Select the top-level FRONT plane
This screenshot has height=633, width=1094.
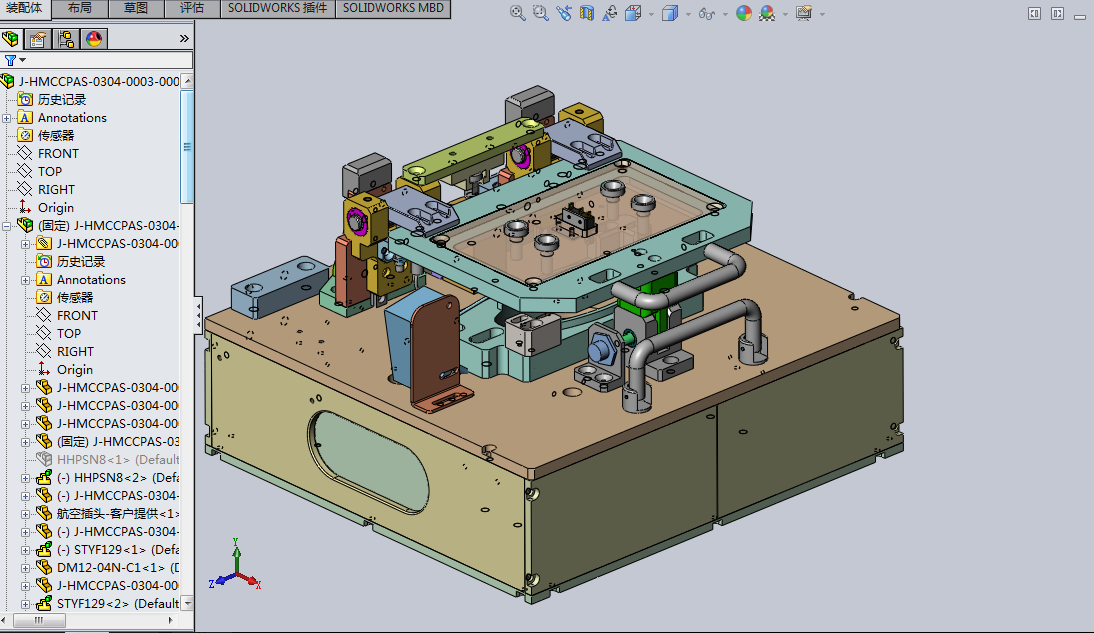point(58,153)
